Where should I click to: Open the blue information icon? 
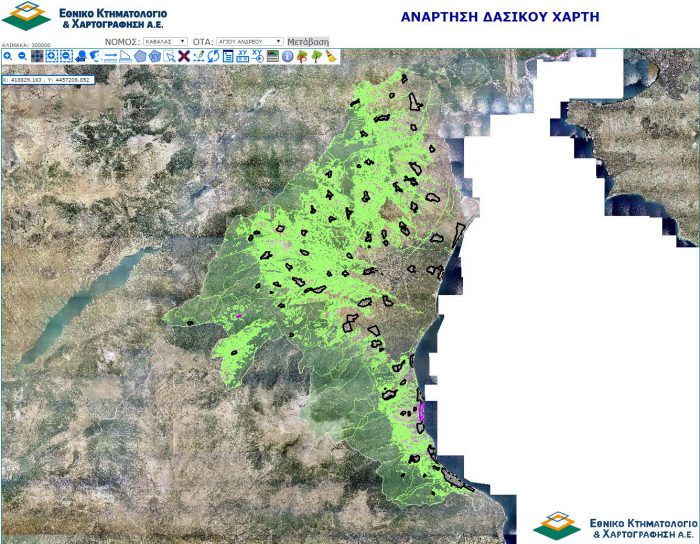tap(287, 56)
